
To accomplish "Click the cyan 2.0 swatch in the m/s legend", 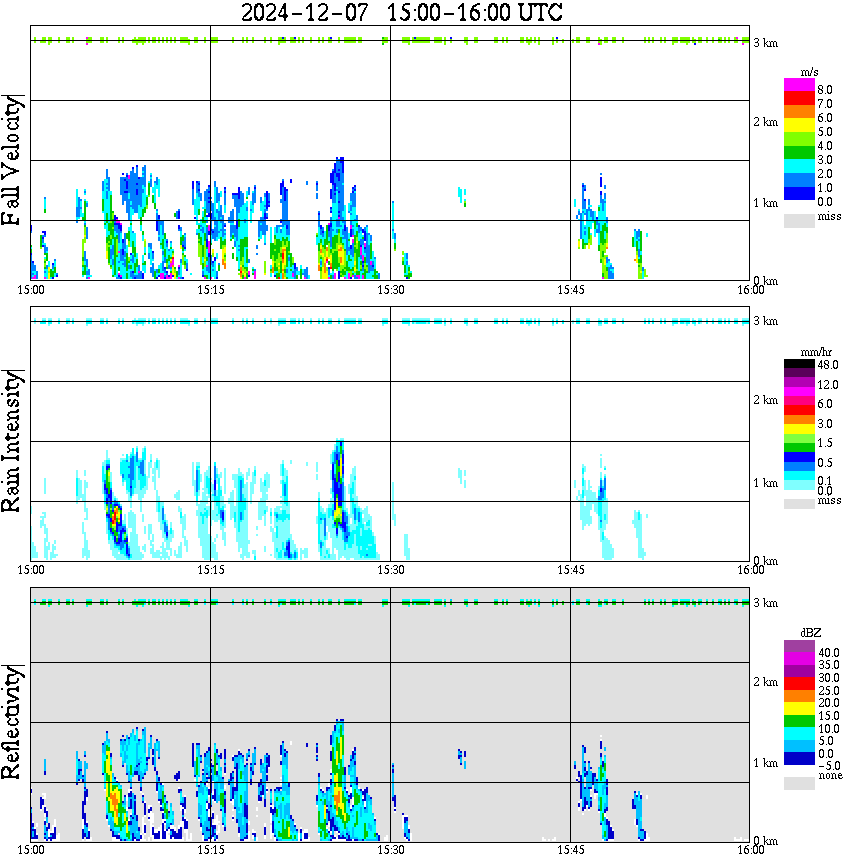I will (799, 166).
